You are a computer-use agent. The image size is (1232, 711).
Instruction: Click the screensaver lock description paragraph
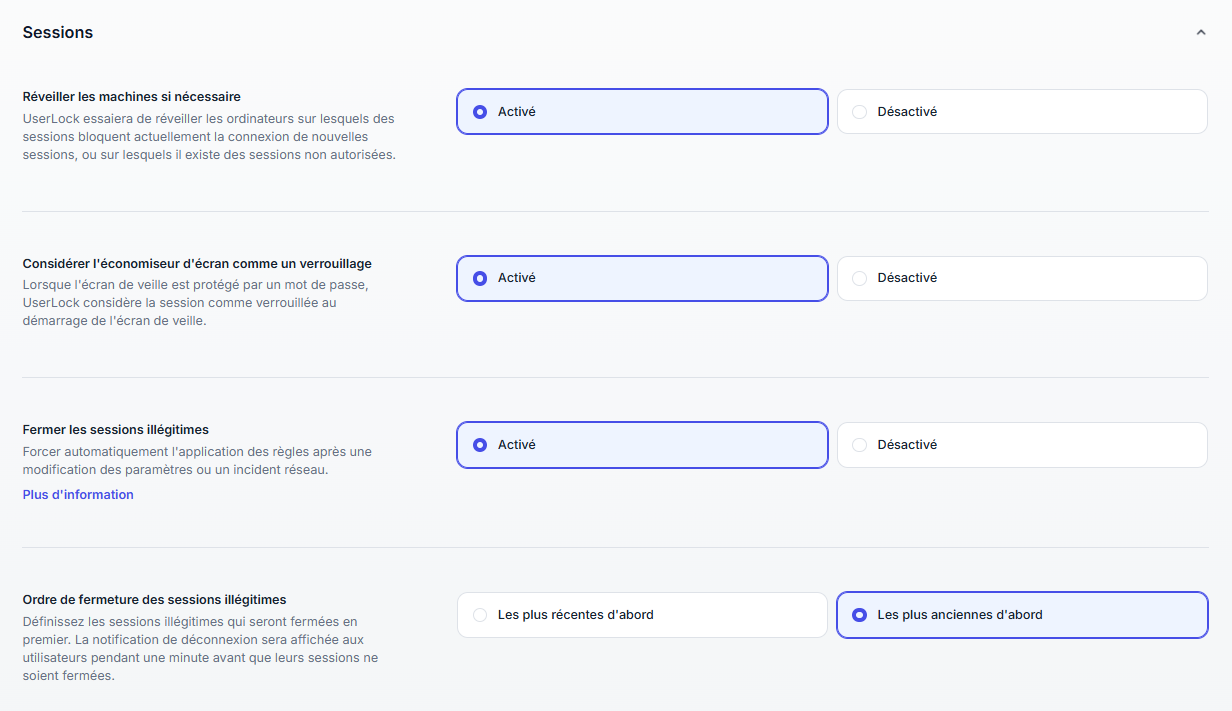(x=196, y=303)
